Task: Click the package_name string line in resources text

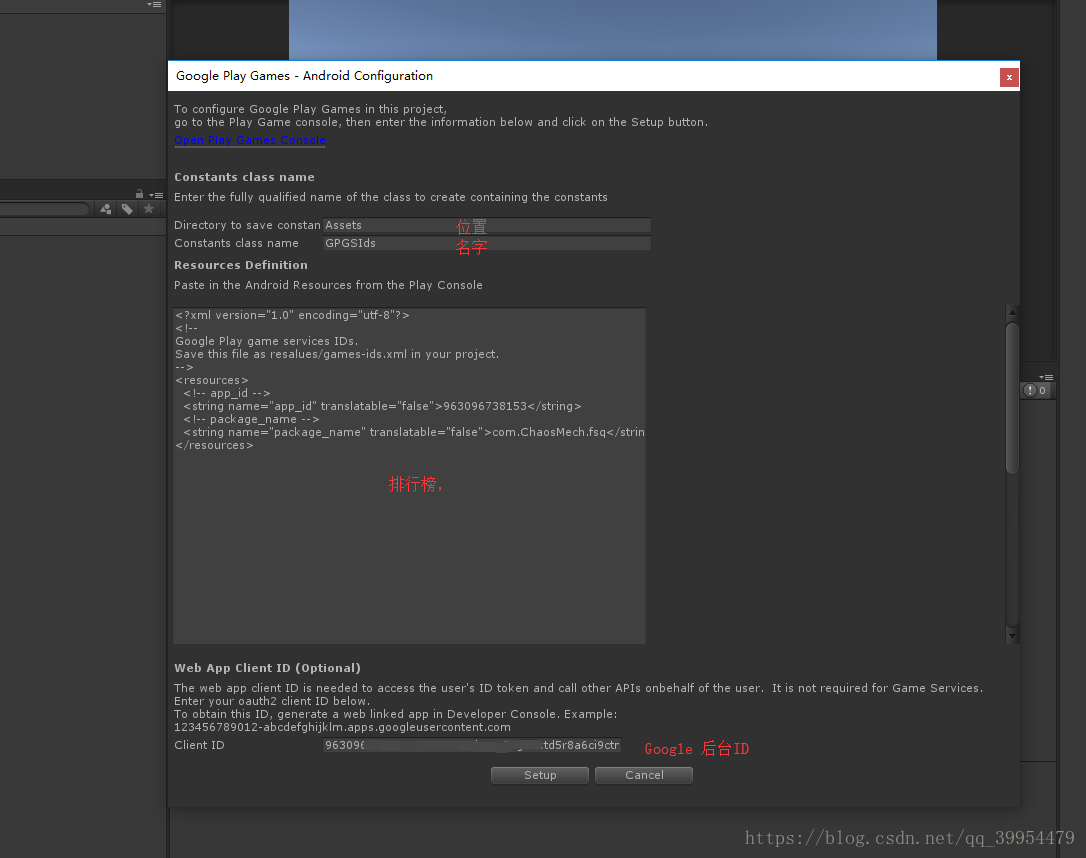Action: tap(414, 432)
